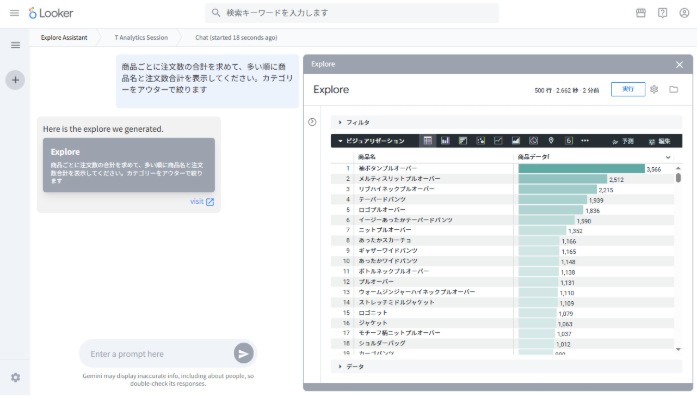Image resolution: width=697 pixels, height=396 pixels.
Task: Select the ニットプルオーバー row
Action: click(502, 230)
